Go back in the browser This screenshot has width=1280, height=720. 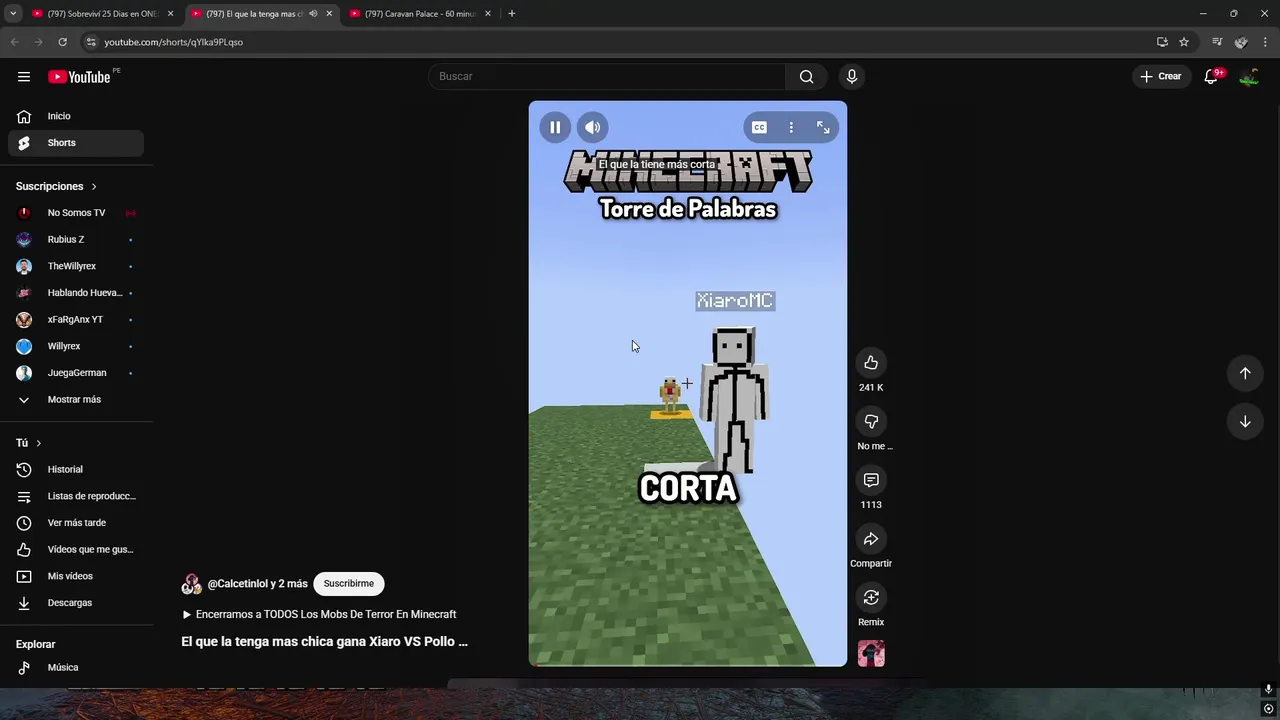[14, 42]
